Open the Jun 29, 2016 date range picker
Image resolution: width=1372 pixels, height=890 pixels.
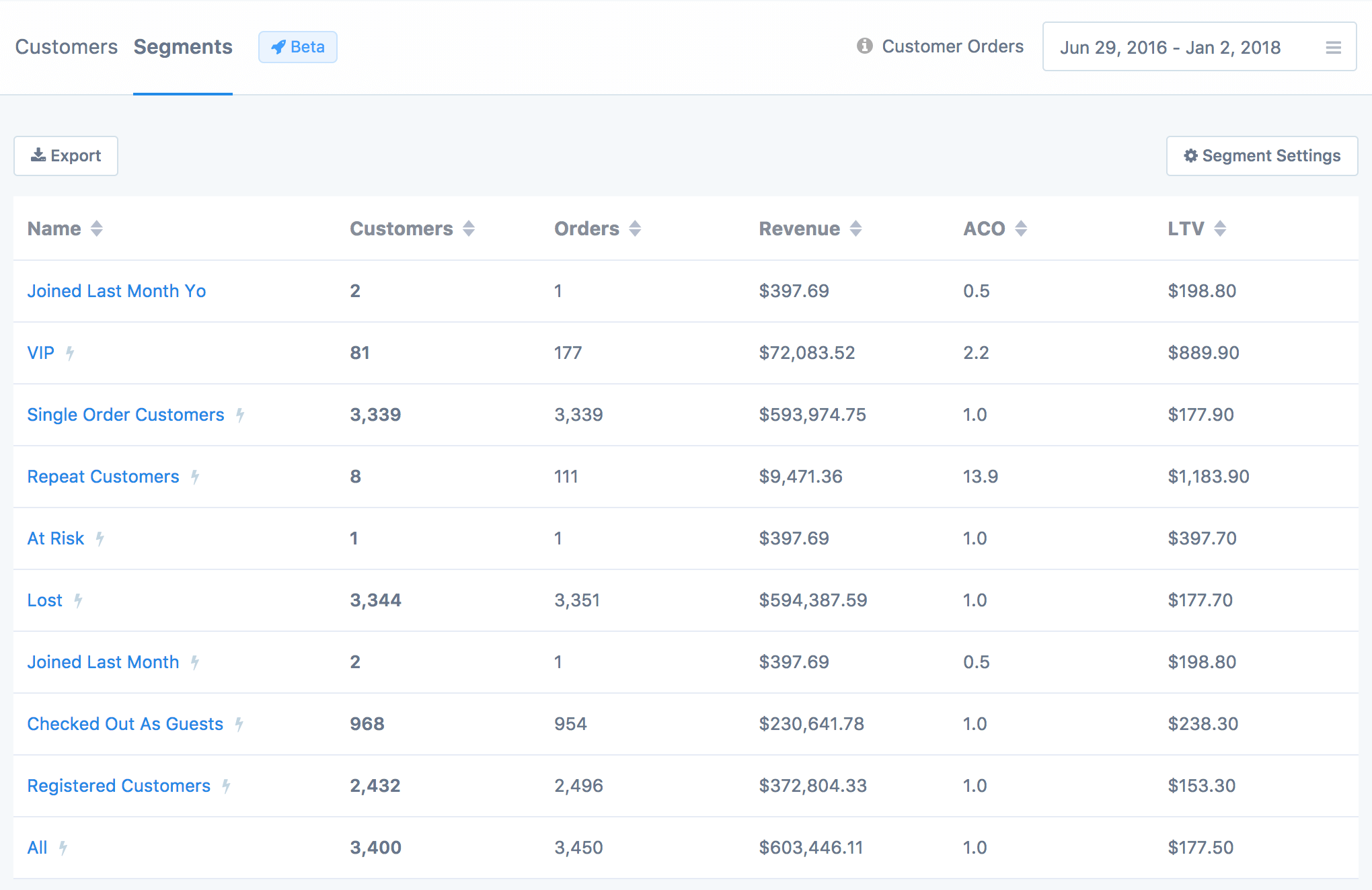pos(1170,47)
